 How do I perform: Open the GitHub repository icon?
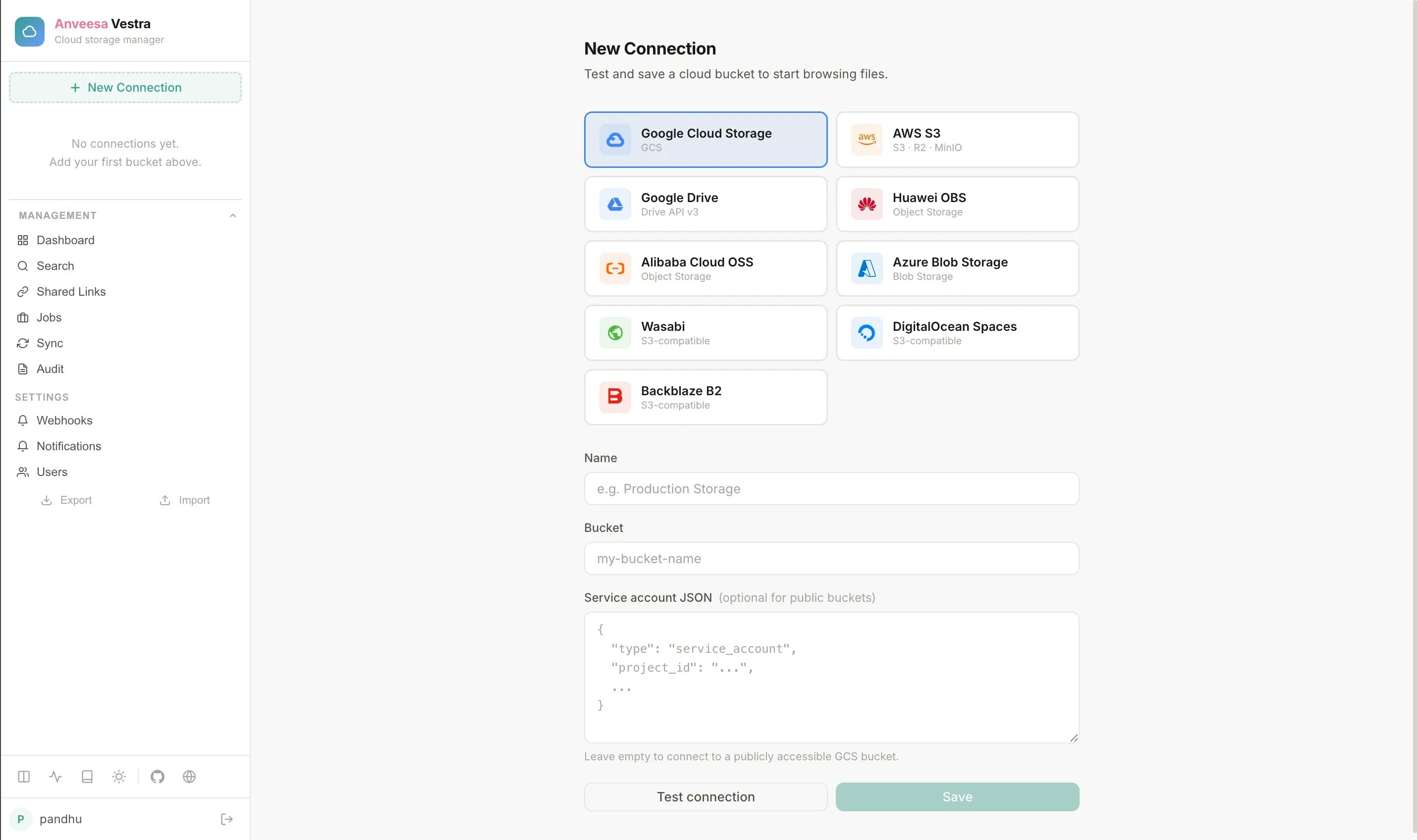158,777
